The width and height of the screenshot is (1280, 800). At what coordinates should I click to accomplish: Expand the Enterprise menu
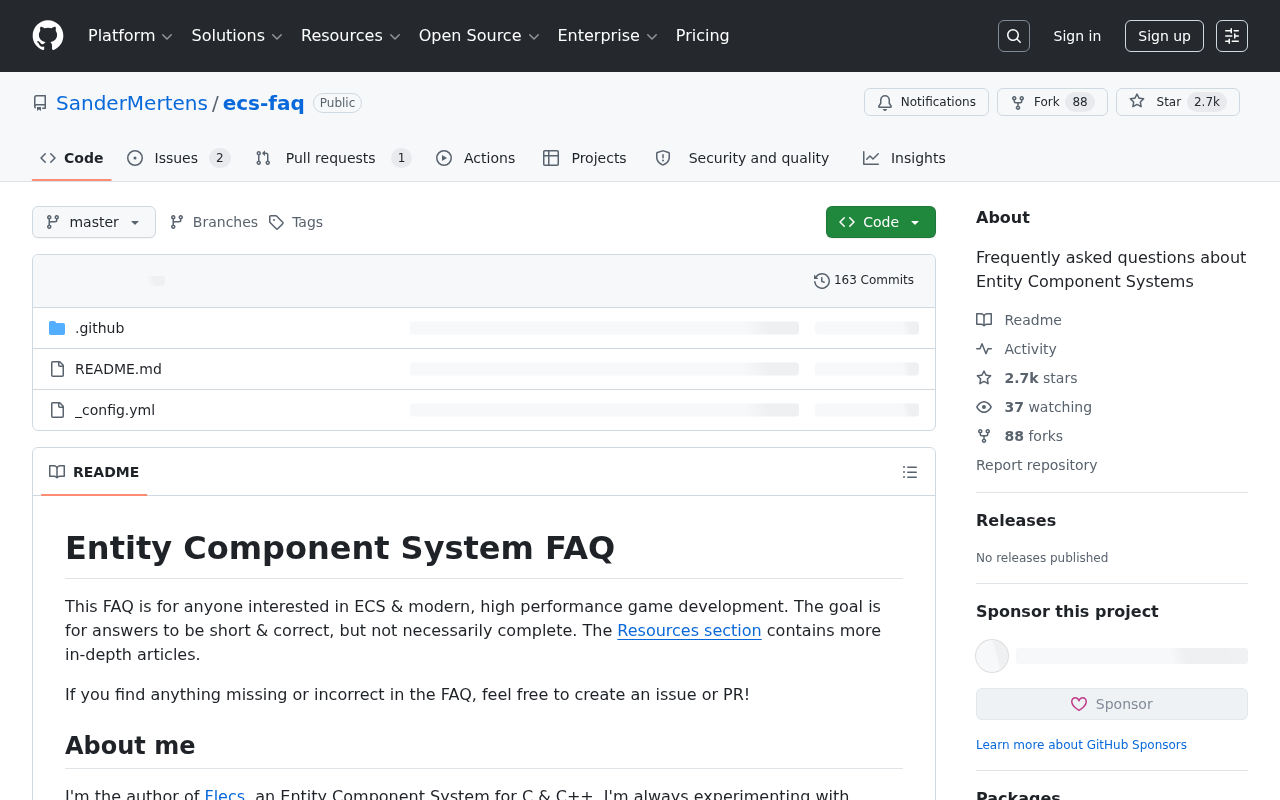pyautogui.click(x=607, y=36)
